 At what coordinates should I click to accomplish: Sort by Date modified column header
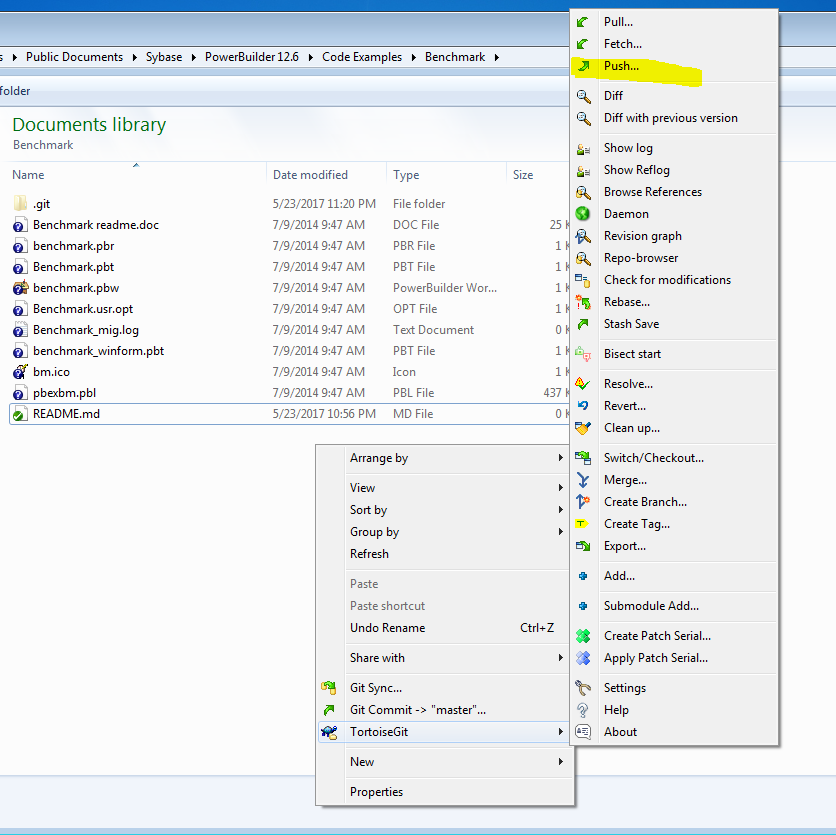(x=310, y=175)
